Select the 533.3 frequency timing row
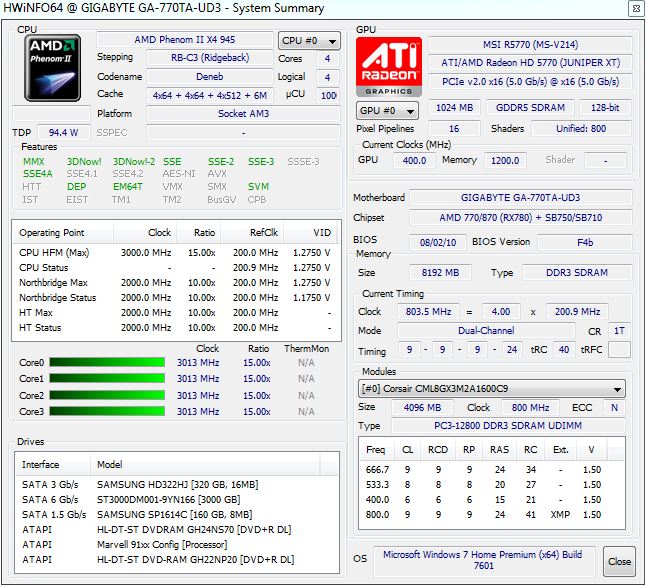Screen dimensions: 646x586 tap(492, 484)
